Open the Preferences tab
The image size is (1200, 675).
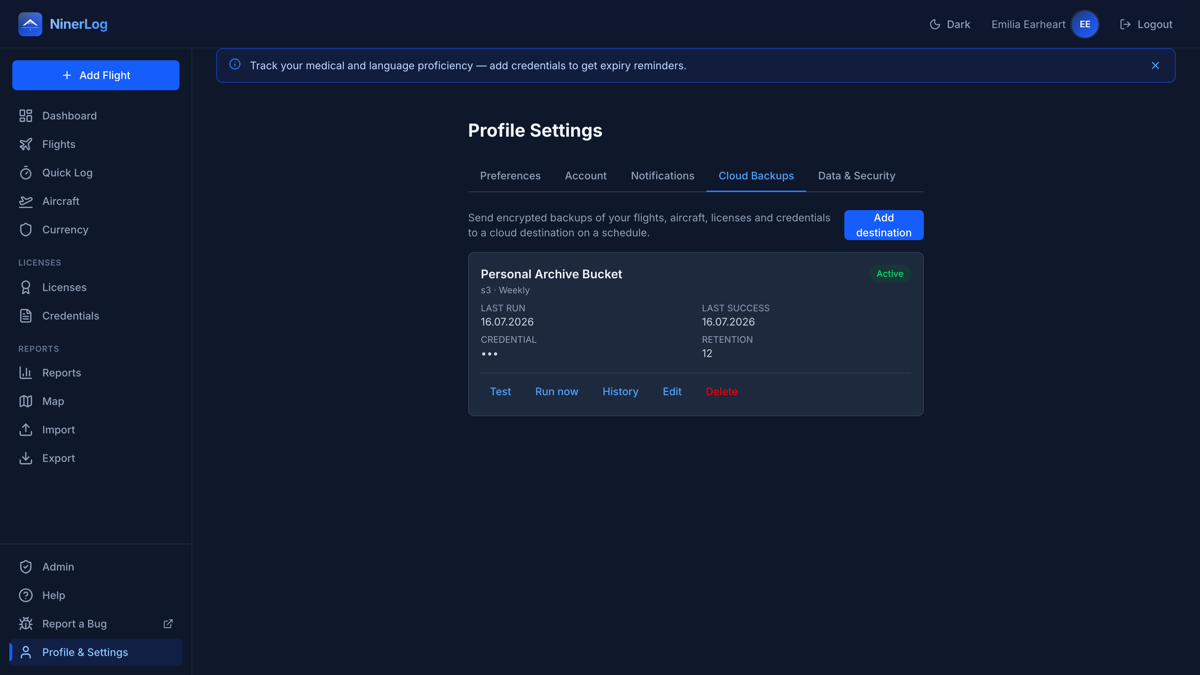510,176
